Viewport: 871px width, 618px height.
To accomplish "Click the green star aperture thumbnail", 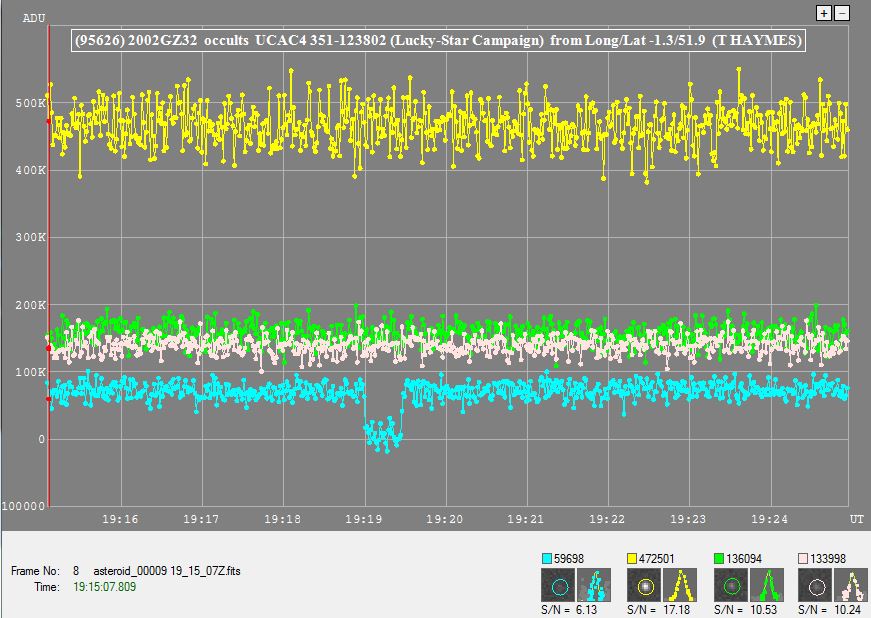I will pyautogui.click(x=732, y=585).
